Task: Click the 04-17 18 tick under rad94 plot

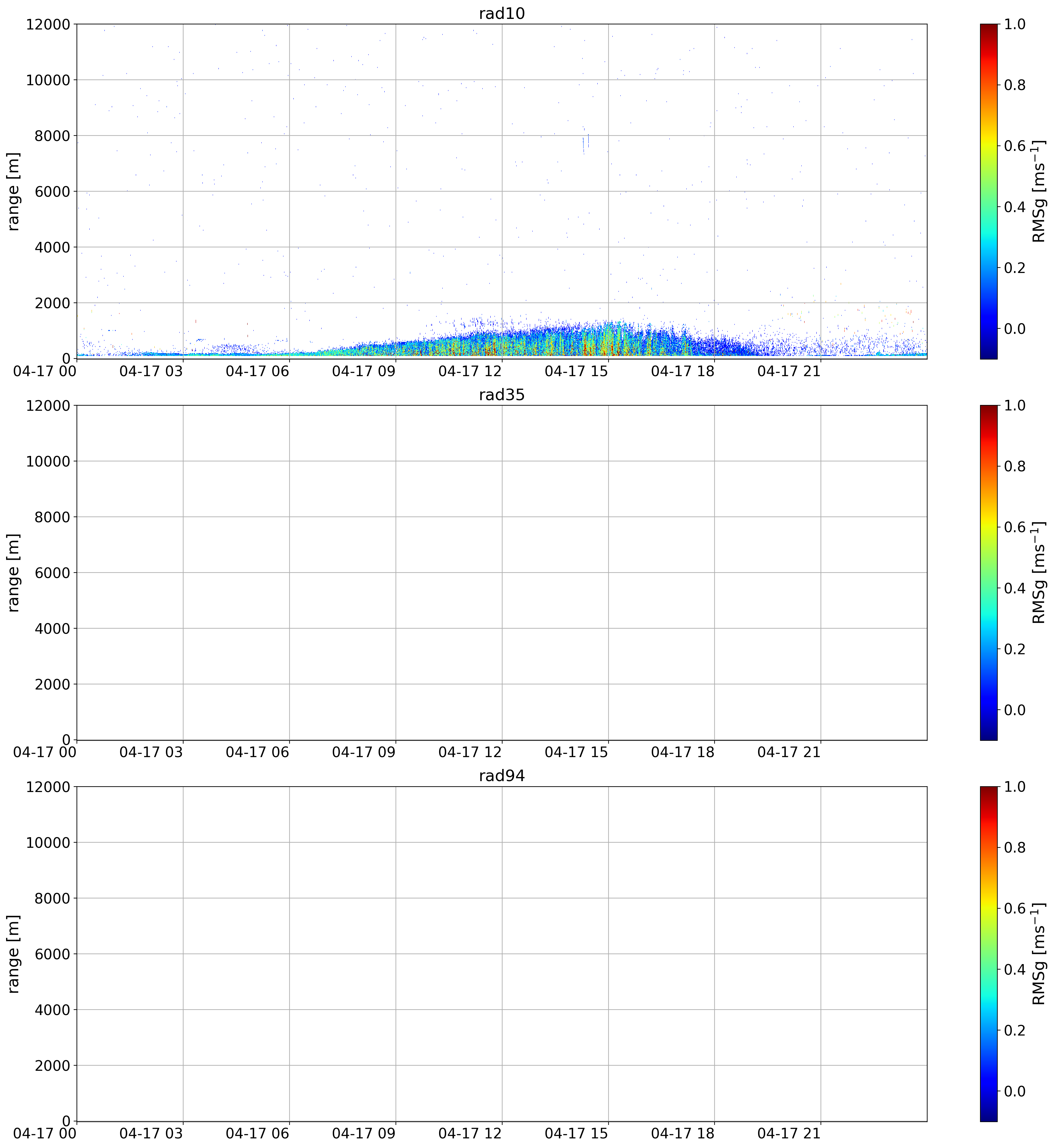Action: 683,1134
